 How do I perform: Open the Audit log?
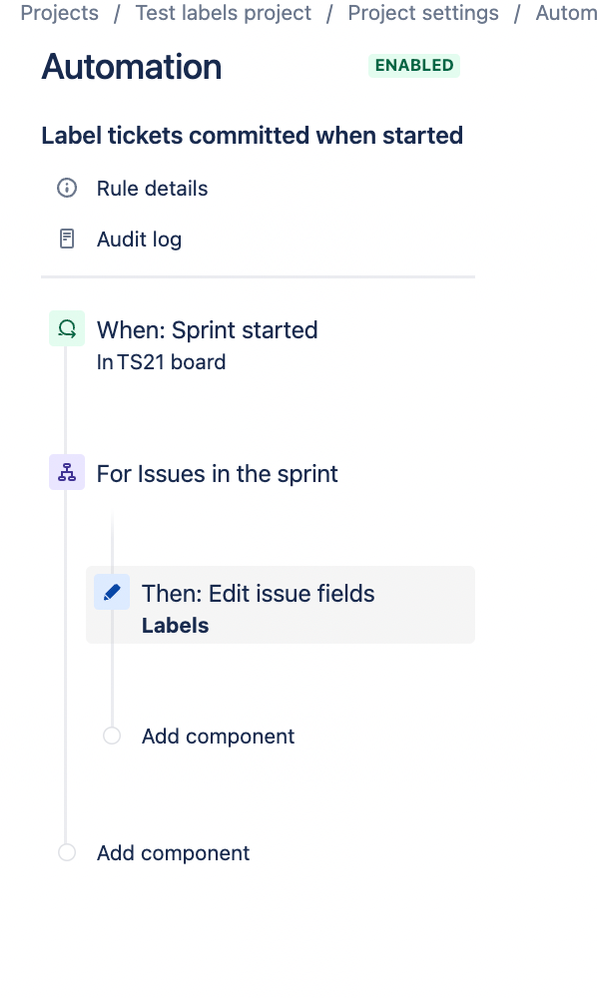[139, 239]
